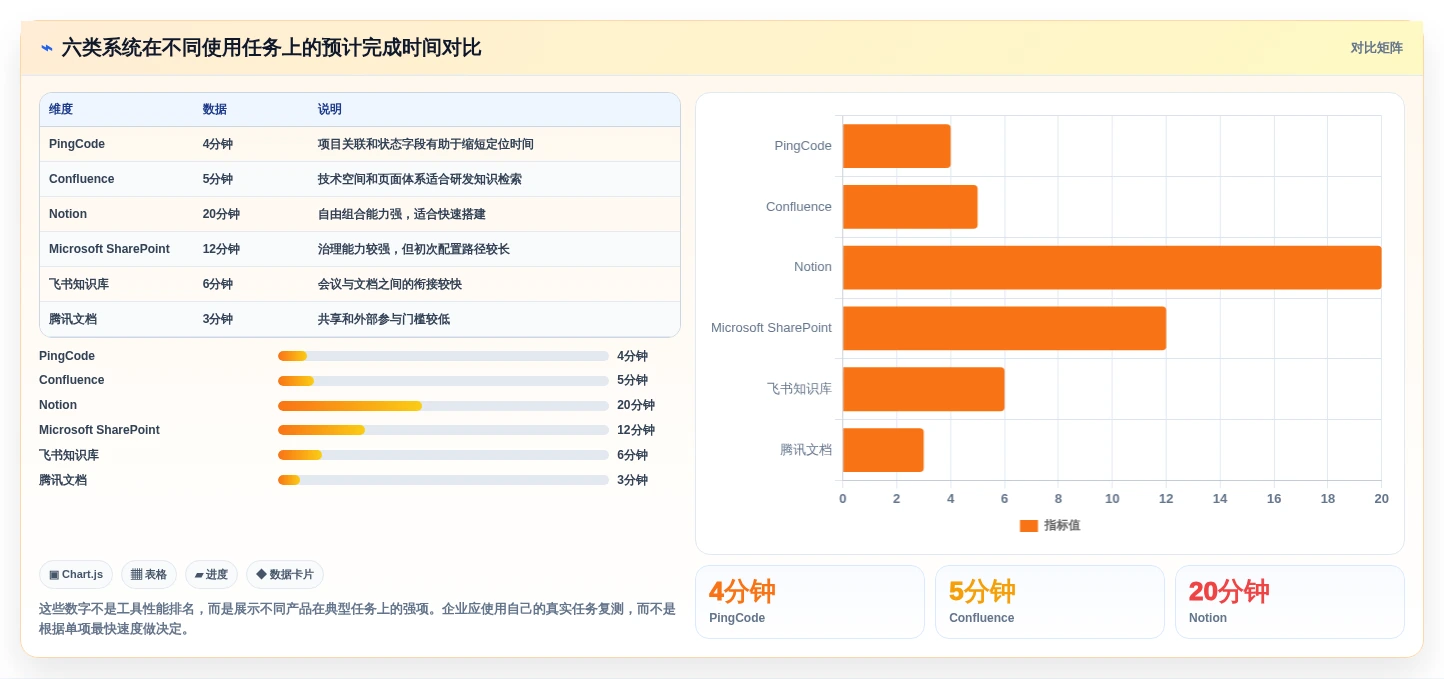Click description 自由组合能力强，适合快速搭建
This screenshot has width=1444, height=679.
[402, 214]
